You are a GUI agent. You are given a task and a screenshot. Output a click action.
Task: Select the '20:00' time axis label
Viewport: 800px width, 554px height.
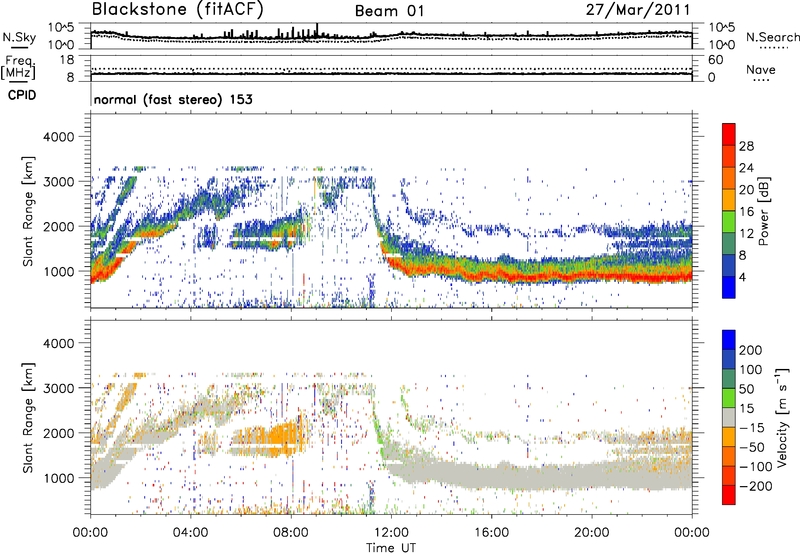click(x=592, y=533)
